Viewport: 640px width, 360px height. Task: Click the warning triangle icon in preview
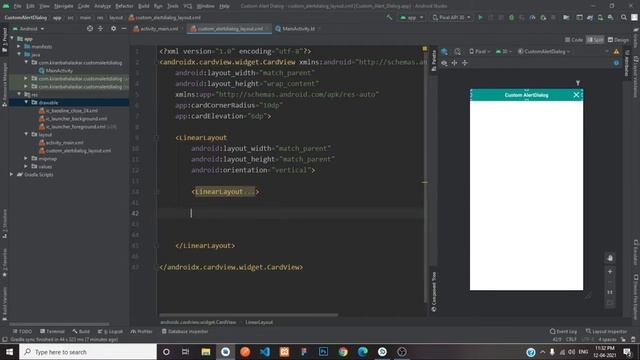click(x=616, y=51)
